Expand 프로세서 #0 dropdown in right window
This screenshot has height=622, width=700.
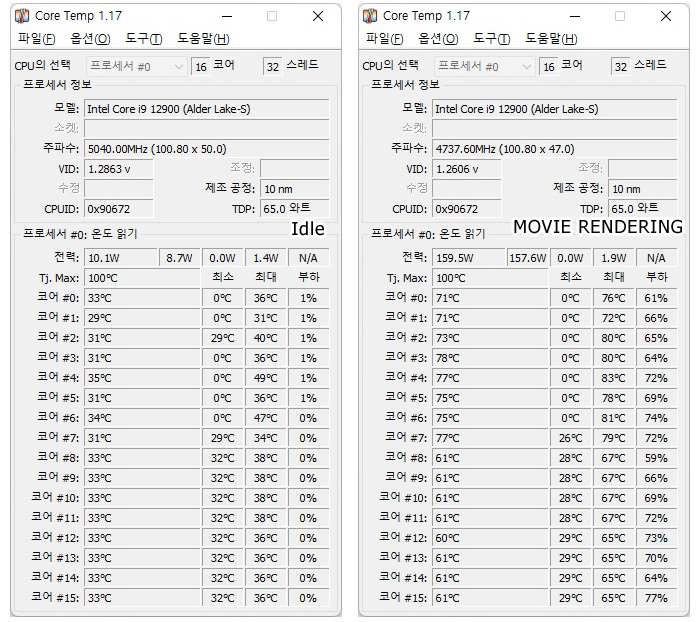484,67
